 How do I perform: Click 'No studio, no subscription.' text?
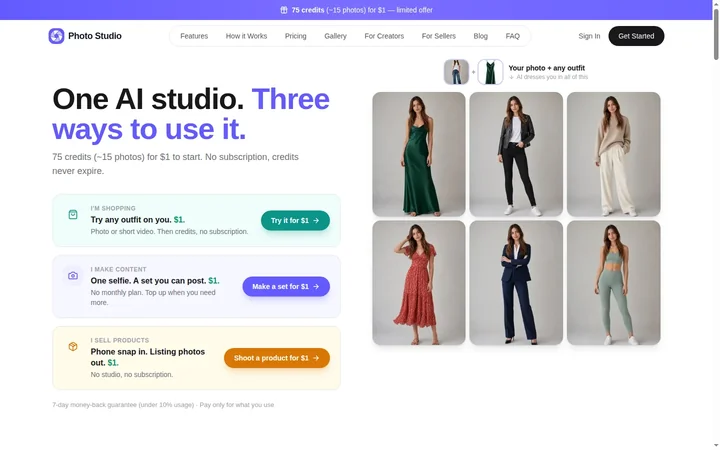click(132, 374)
